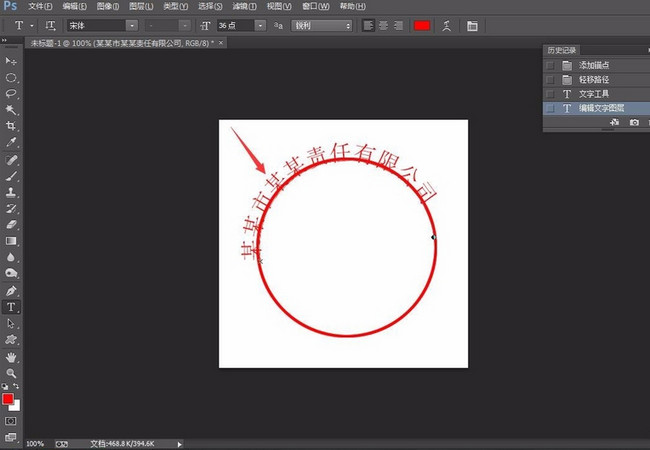The height and width of the screenshot is (450, 650).
Task: Click the 100% zoom level field in status bar
Action: tap(35, 443)
